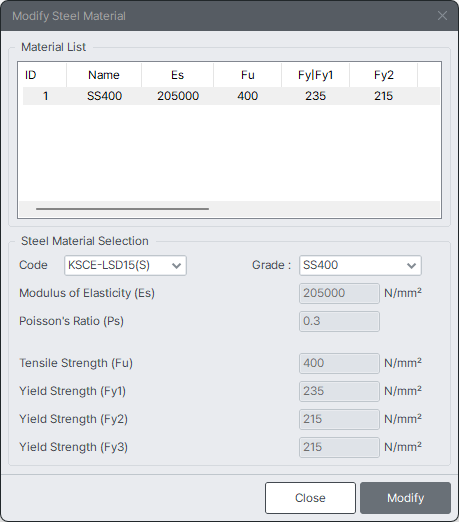Sort by the Name column header

pyautogui.click(x=104, y=75)
